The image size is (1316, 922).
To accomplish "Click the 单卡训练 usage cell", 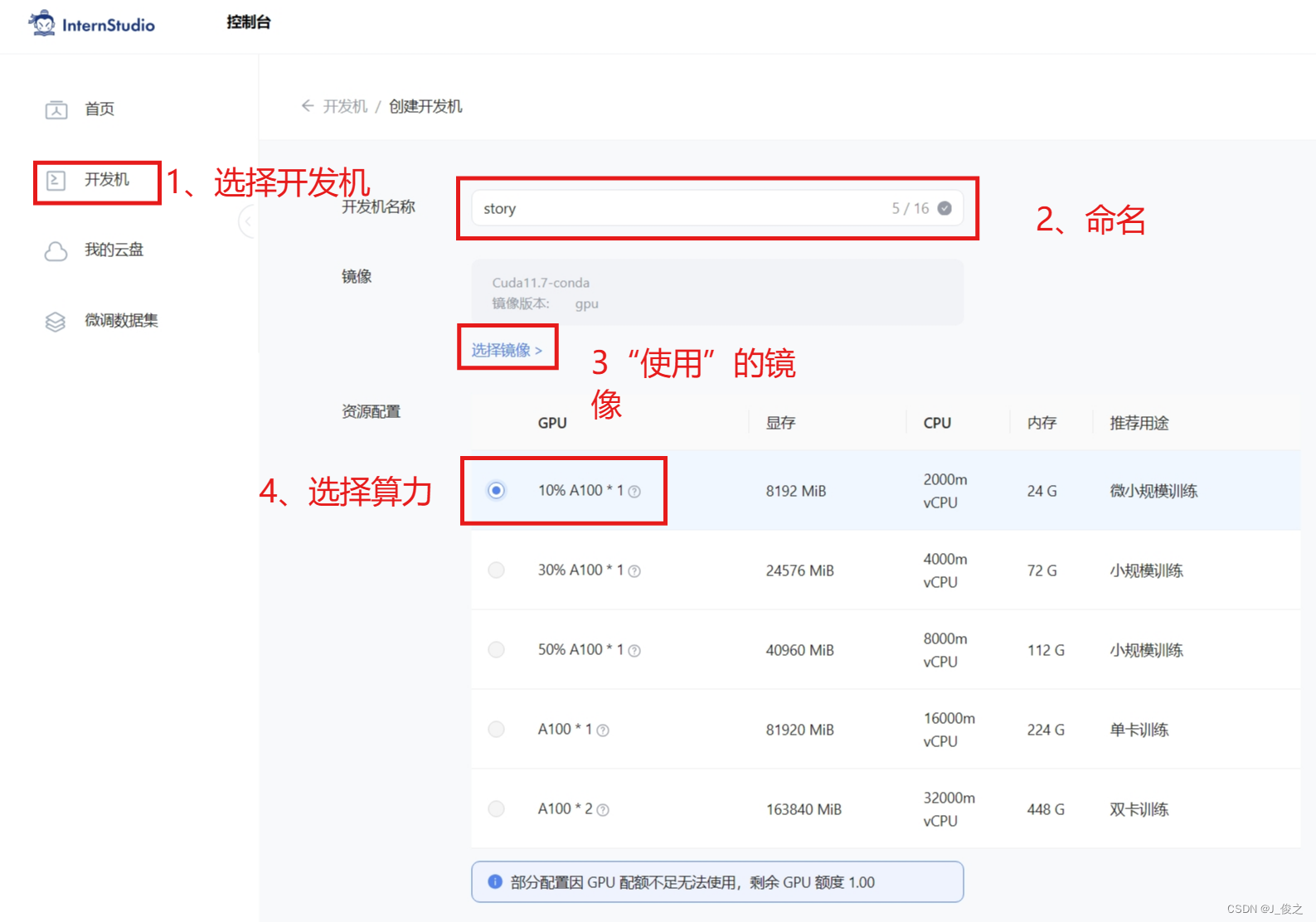I will [x=1139, y=730].
